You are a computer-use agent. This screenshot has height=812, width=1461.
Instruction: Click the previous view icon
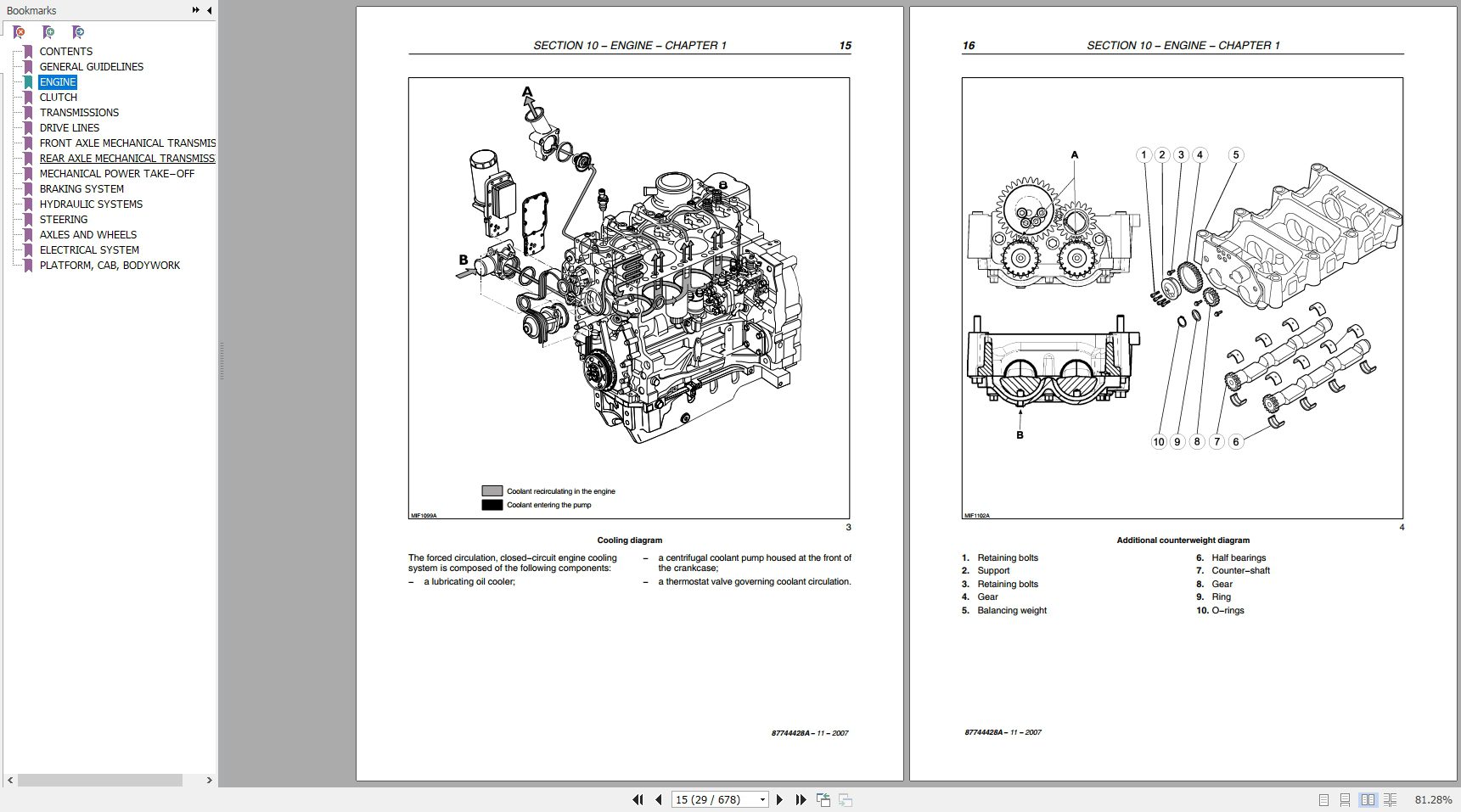coord(823,798)
